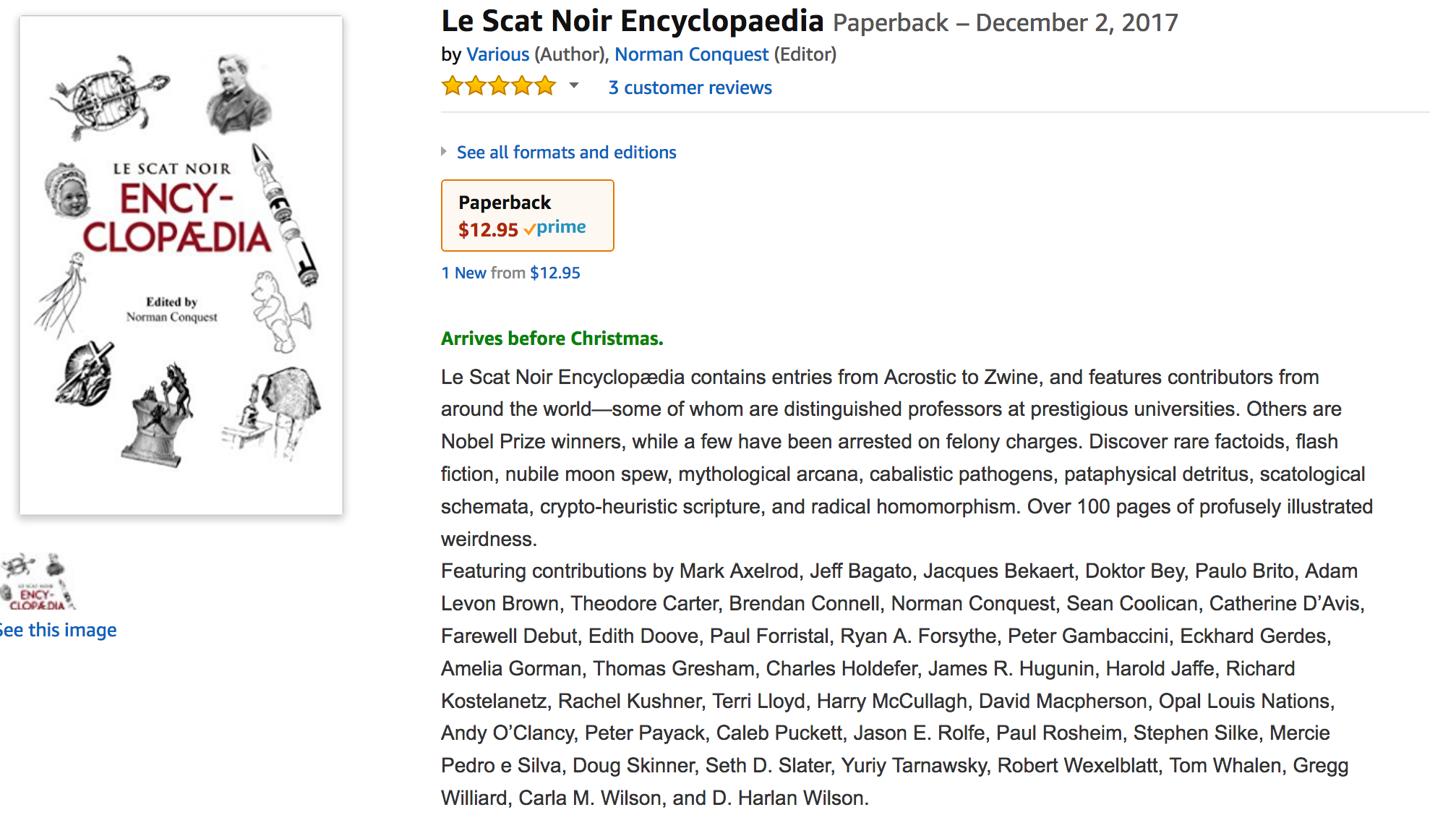Expand See all formats and editions
The image size is (1456, 823).
[x=566, y=152]
